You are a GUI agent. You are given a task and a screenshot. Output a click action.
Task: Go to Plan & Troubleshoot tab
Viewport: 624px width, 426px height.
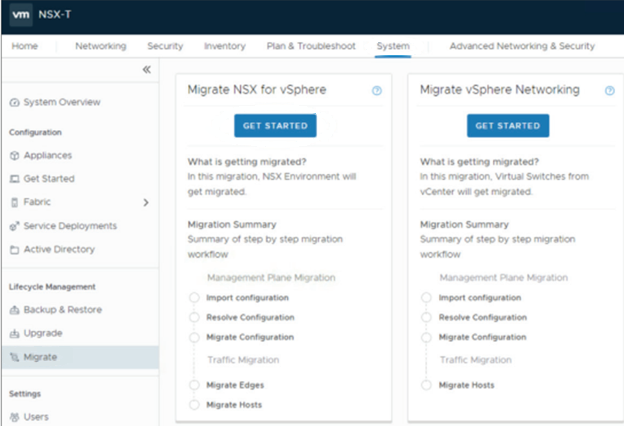311,46
